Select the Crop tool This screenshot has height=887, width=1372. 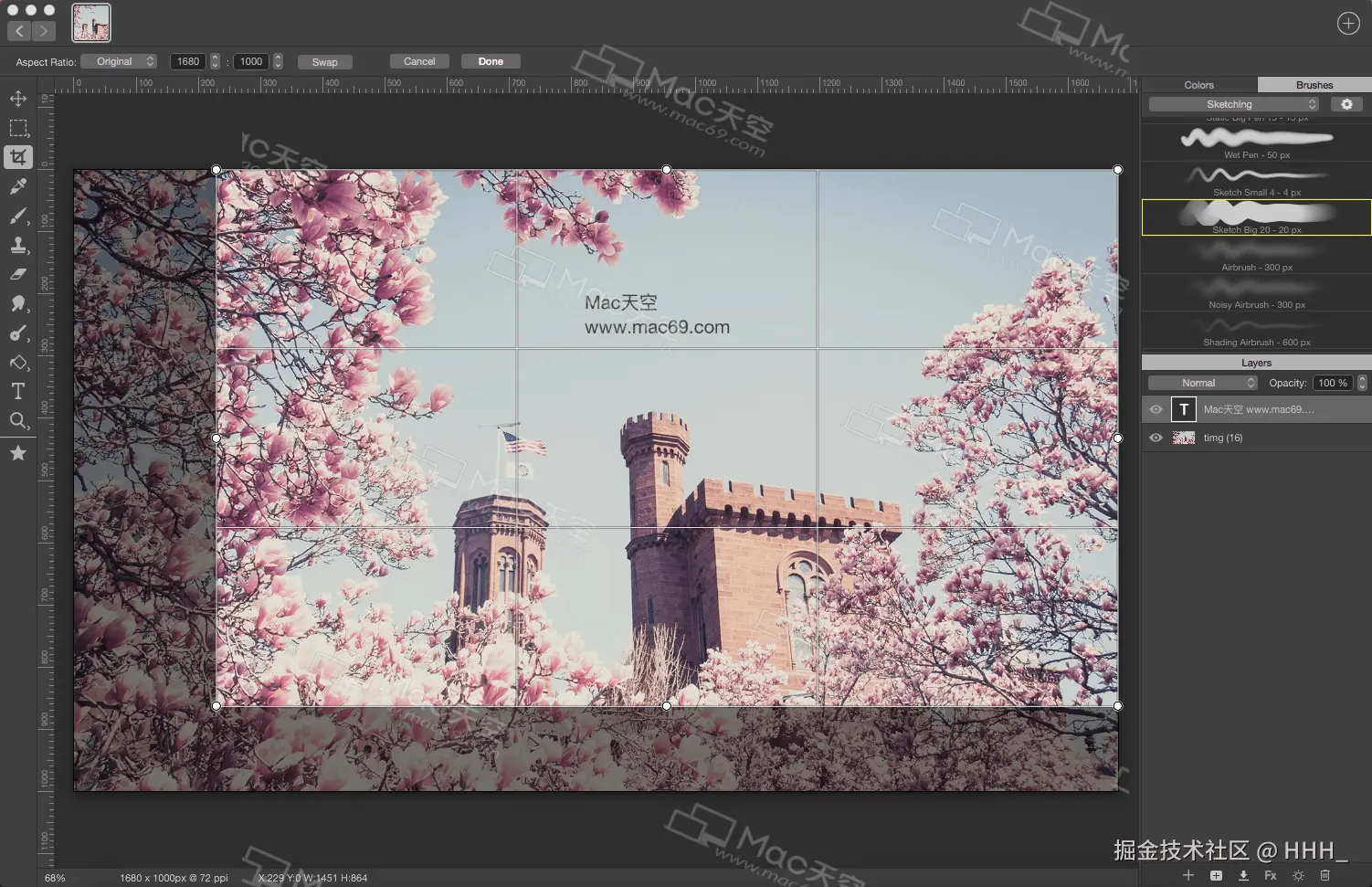coord(18,157)
